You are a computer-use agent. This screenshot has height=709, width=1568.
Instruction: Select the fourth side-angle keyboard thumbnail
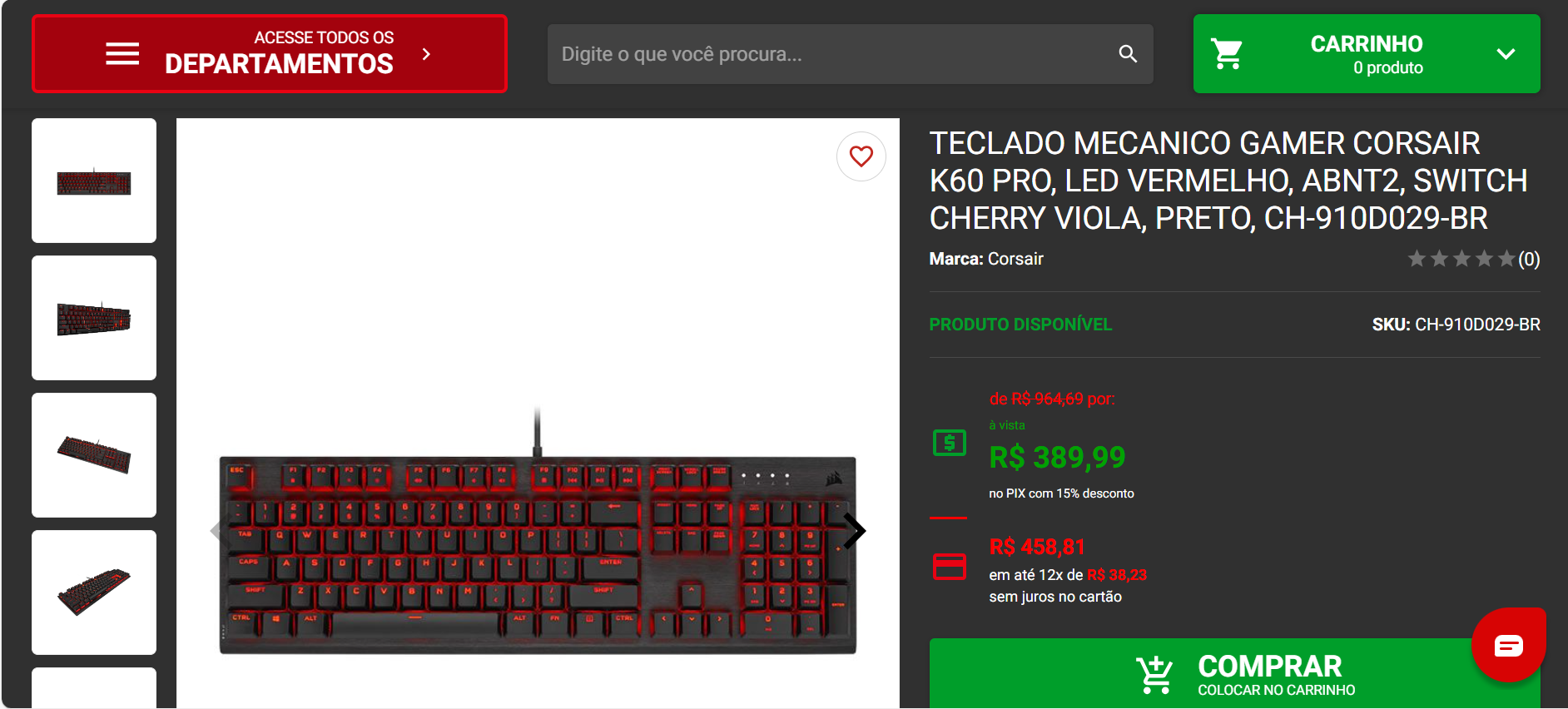click(94, 592)
